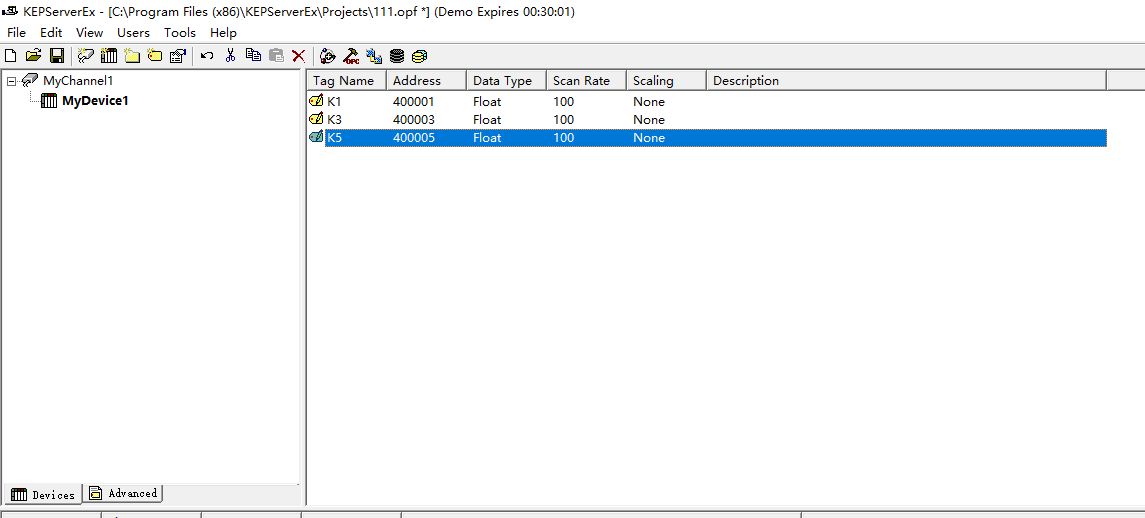Sort by the Tag Name column header
Screen dimensions: 1145x518
pyautogui.click(x=346, y=80)
